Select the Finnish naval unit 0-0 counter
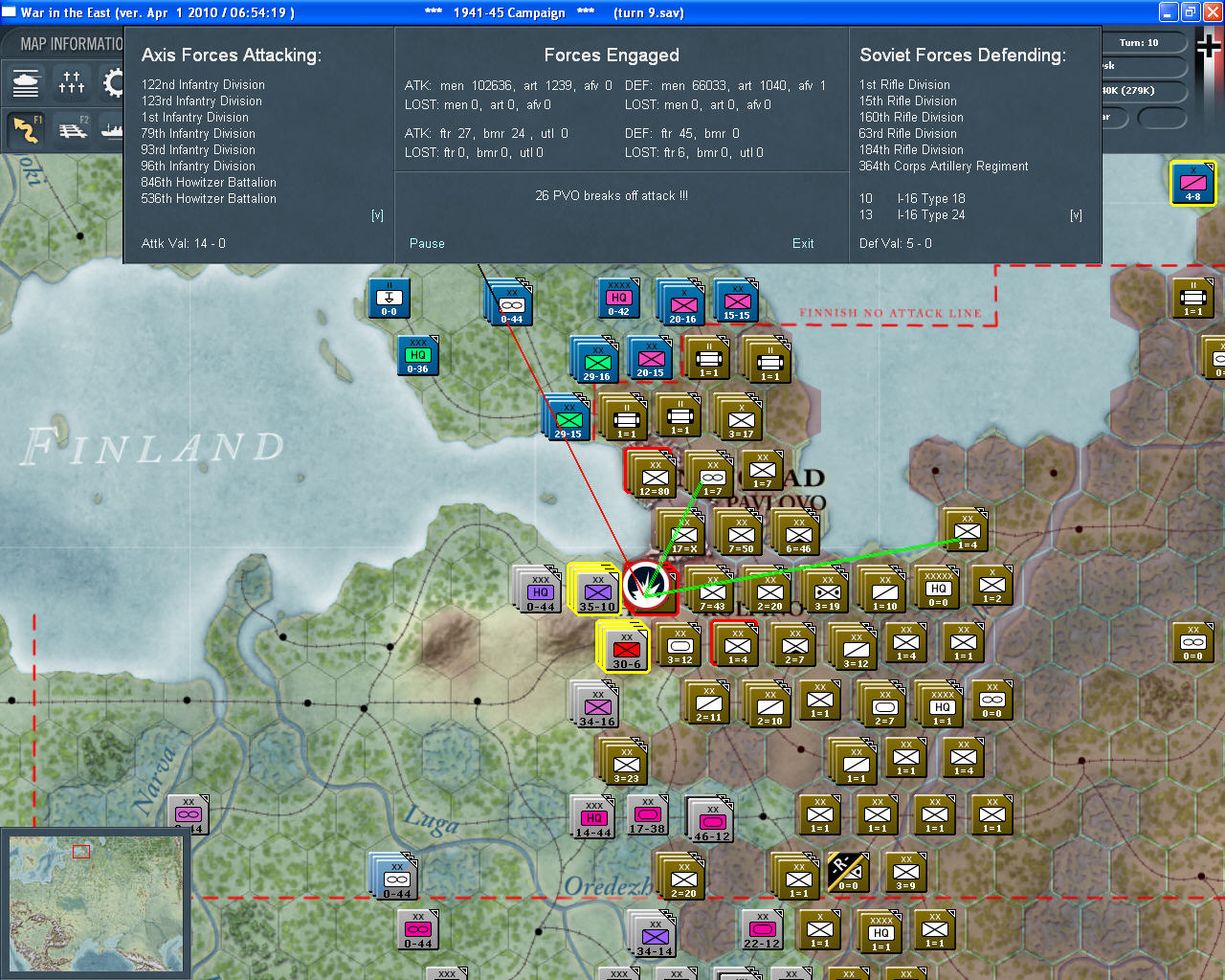The width and height of the screenshot is (1225, 980). tap(390, 299)
